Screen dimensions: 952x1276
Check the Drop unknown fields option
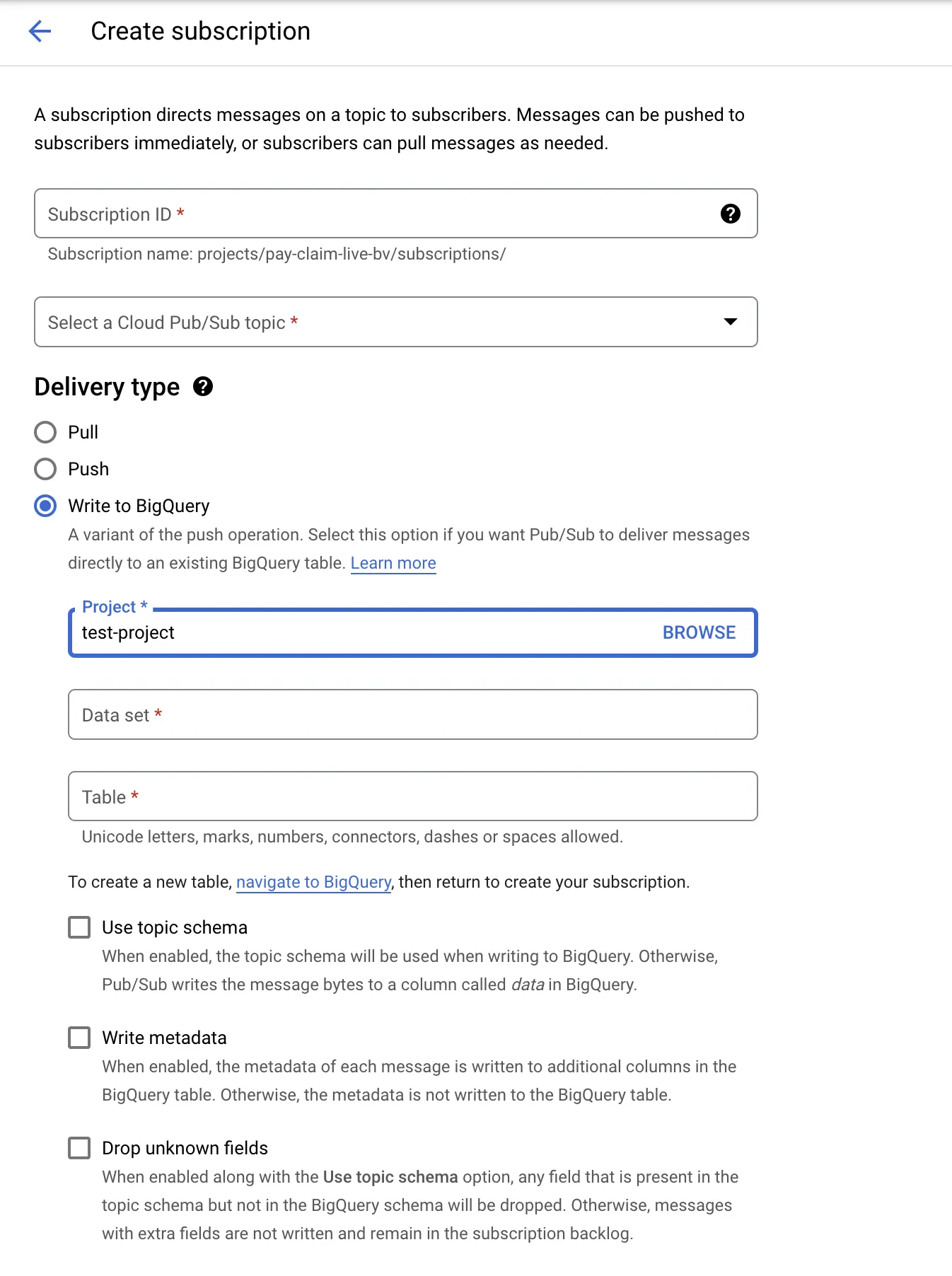click(79, 1148)
